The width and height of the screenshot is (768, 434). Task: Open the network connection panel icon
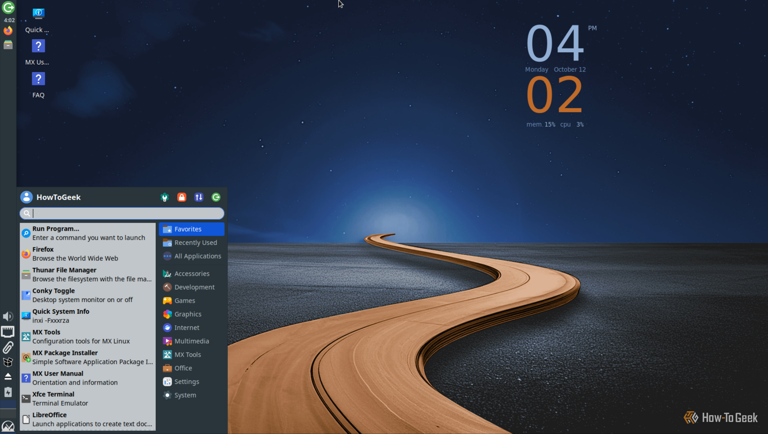tap(8, 332)
